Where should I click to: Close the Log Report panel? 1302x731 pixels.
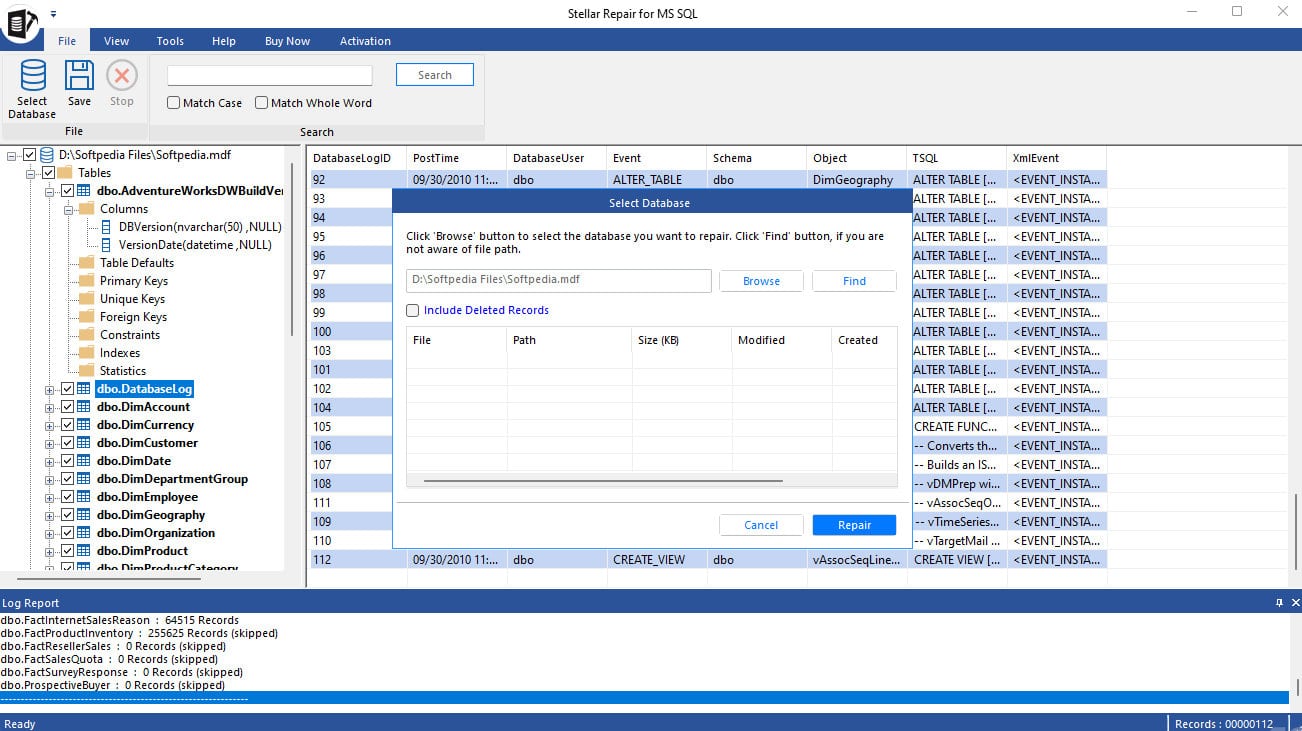[x=1294, y=603]
